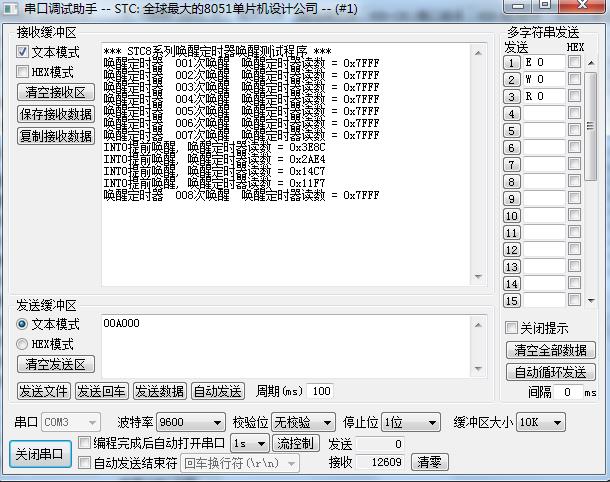Click 关闭串口 button
Screen dimensions: 610x482
[40, 454]
